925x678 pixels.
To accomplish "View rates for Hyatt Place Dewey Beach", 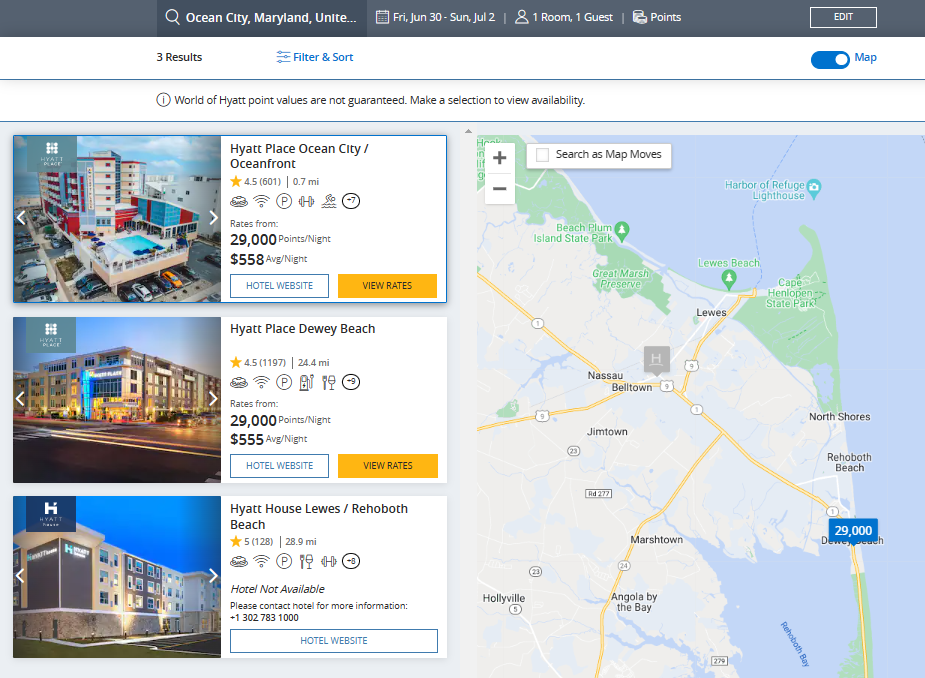I will (388, 466).
